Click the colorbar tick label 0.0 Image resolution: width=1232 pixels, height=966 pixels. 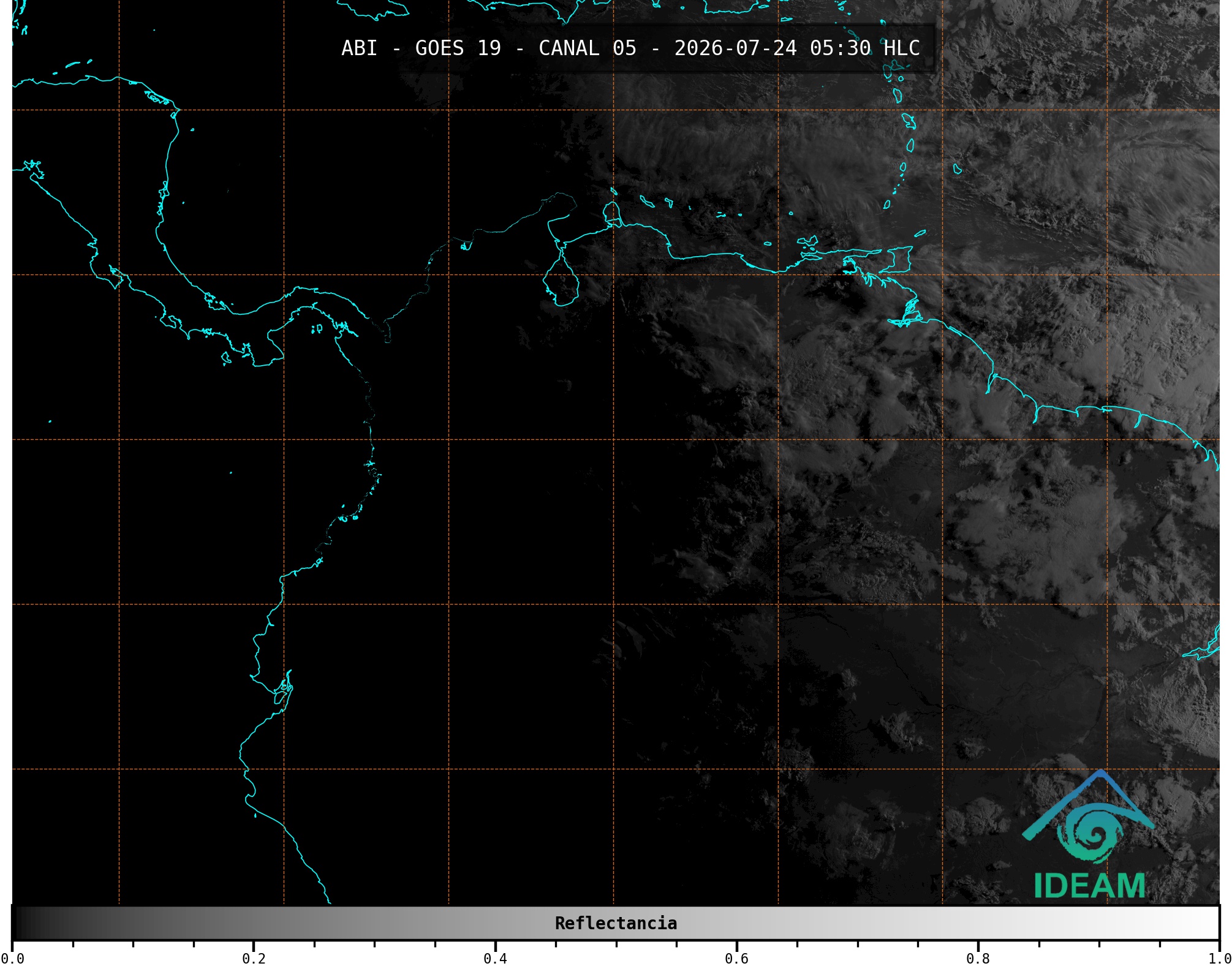tap(12, 959)
